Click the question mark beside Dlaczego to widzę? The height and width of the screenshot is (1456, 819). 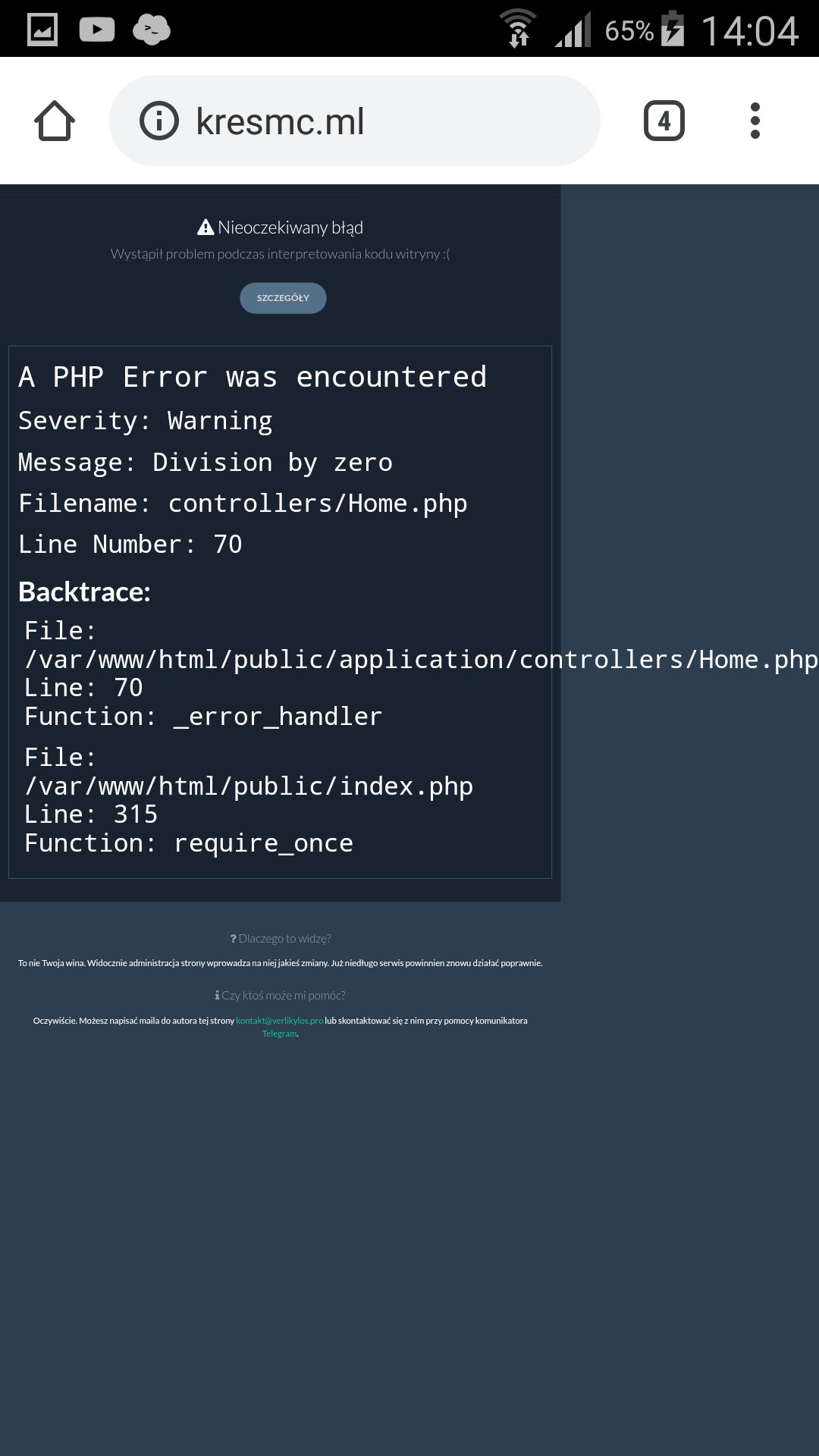click(234, 939)
